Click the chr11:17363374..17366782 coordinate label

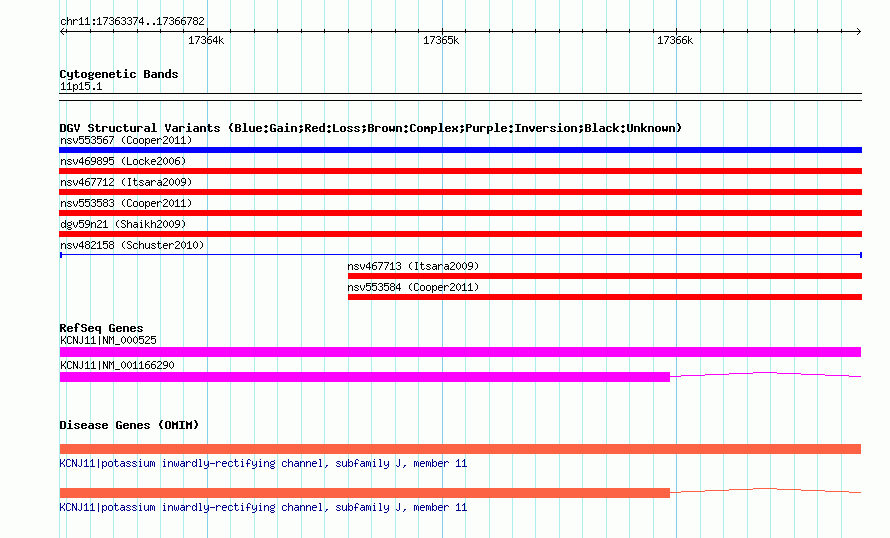[132, 21]
